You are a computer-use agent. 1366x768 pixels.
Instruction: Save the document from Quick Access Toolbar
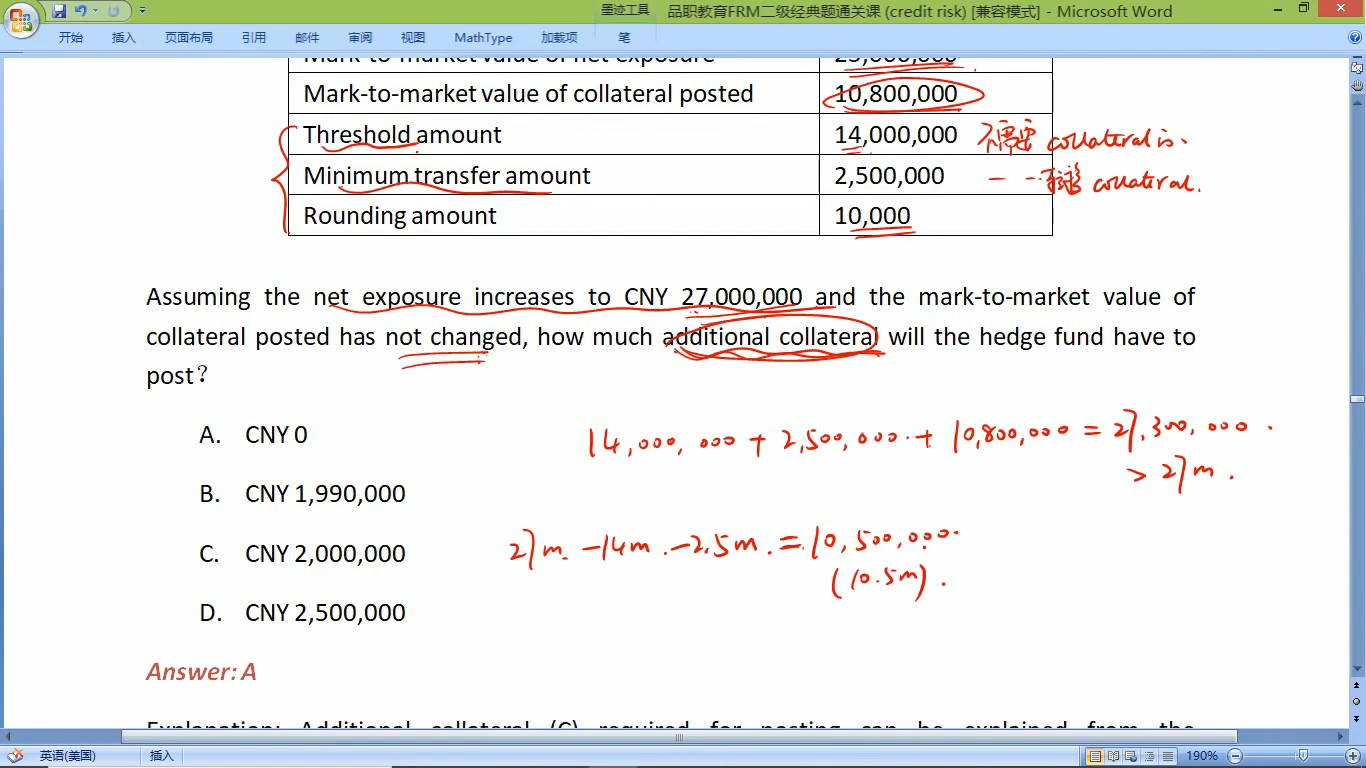coord(59,11)
